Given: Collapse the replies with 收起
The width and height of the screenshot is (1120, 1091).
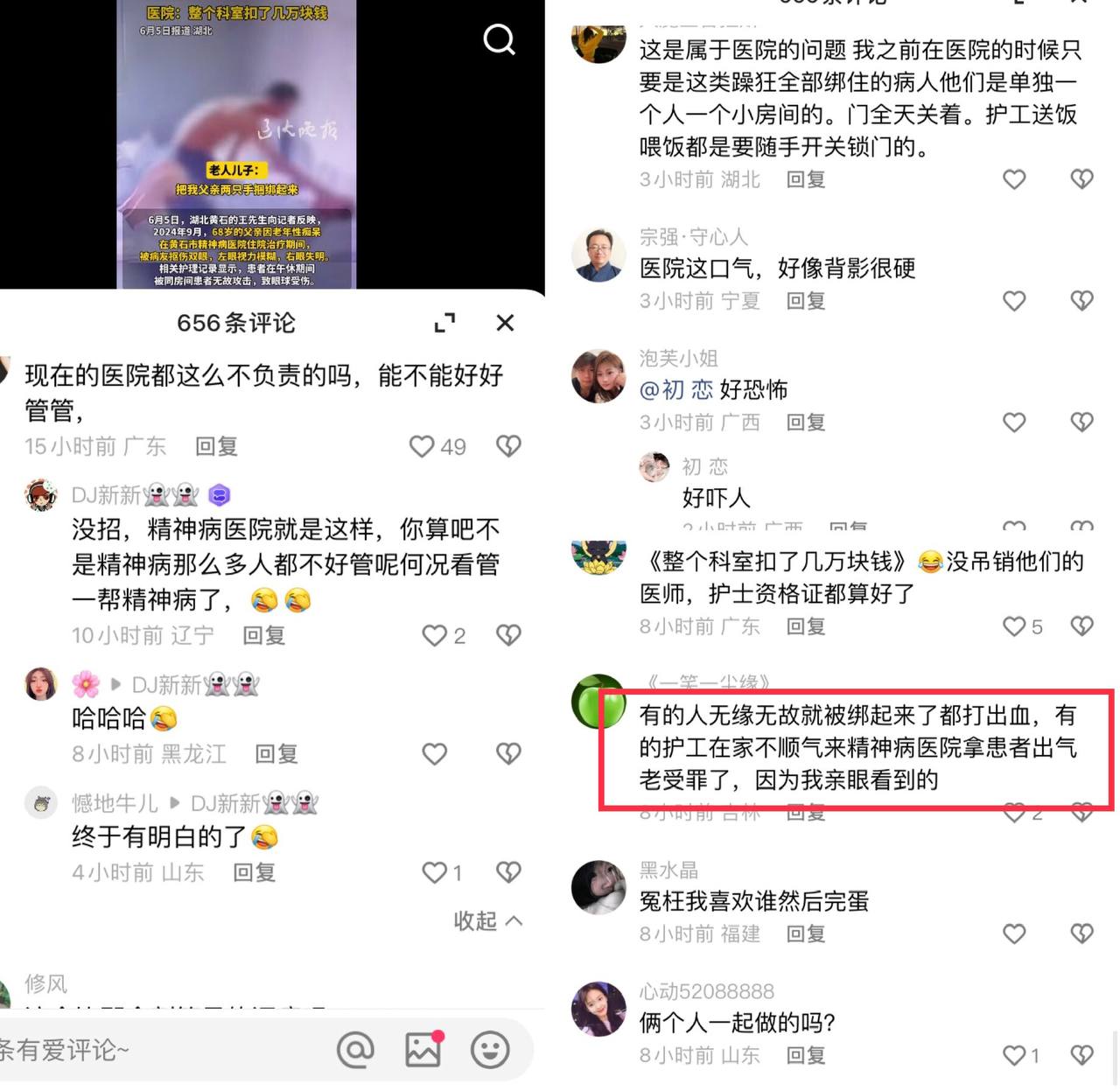Looking at the screenshot, I should [x=487, y=920].
